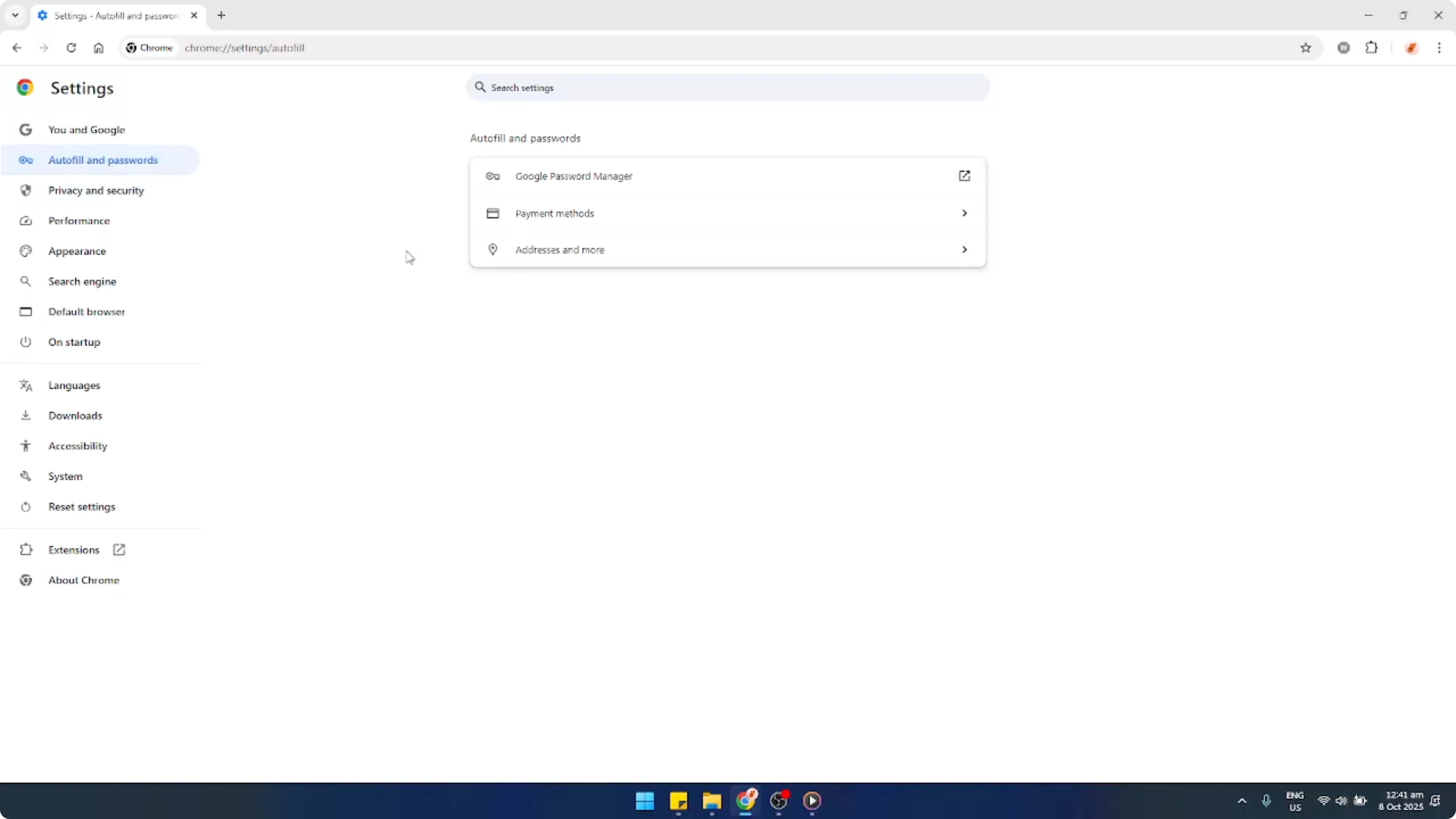Reload the current settings page
Screen dimensions: 1456x819
tap(71, 48)
